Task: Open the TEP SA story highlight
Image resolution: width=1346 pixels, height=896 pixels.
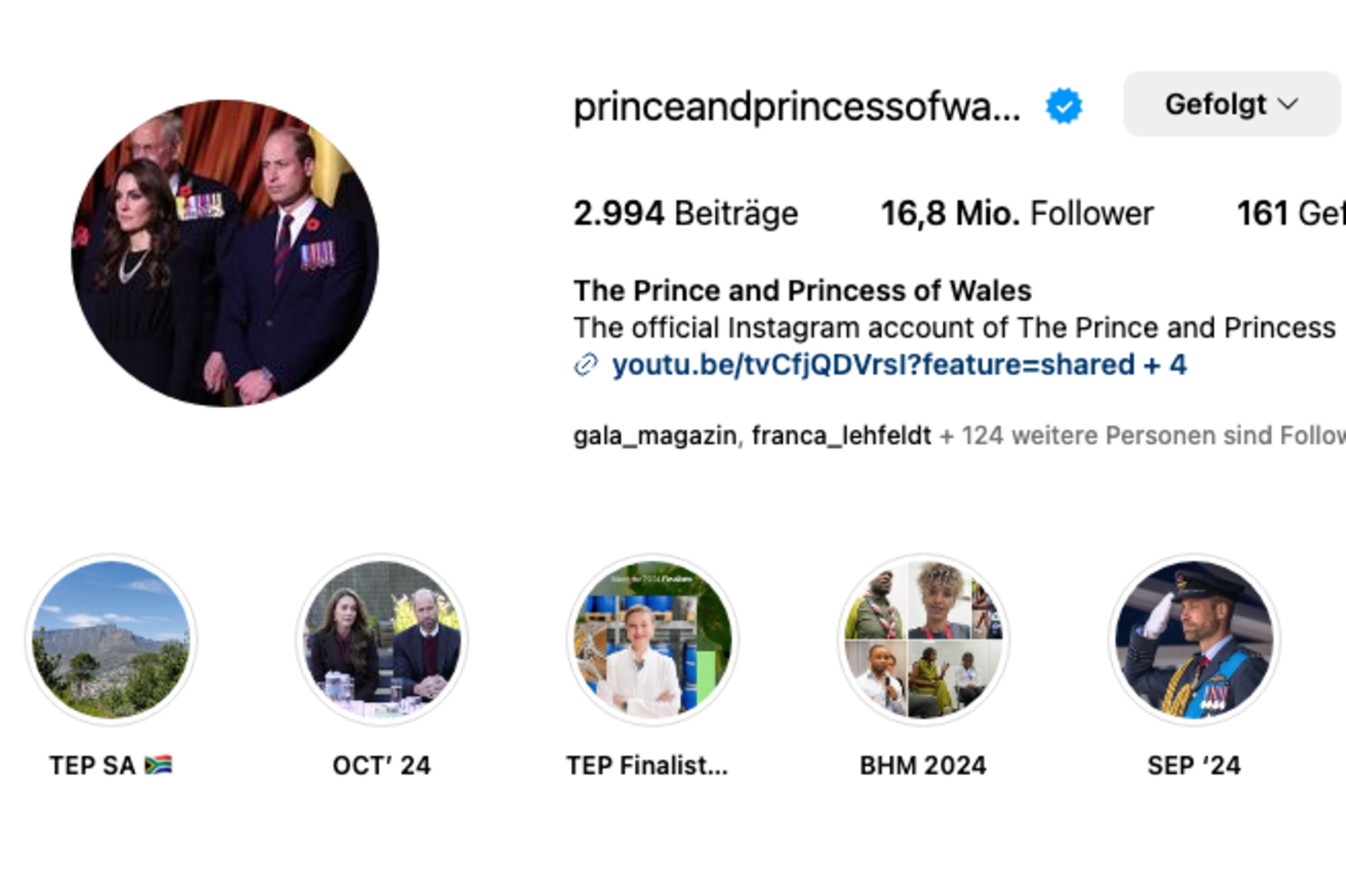Action: tap(110, 639)
